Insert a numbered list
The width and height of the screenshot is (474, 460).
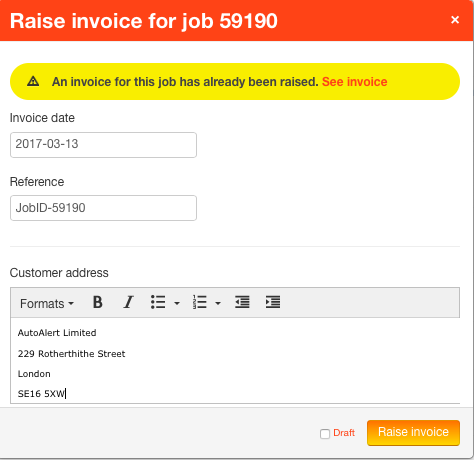point(200,303)
